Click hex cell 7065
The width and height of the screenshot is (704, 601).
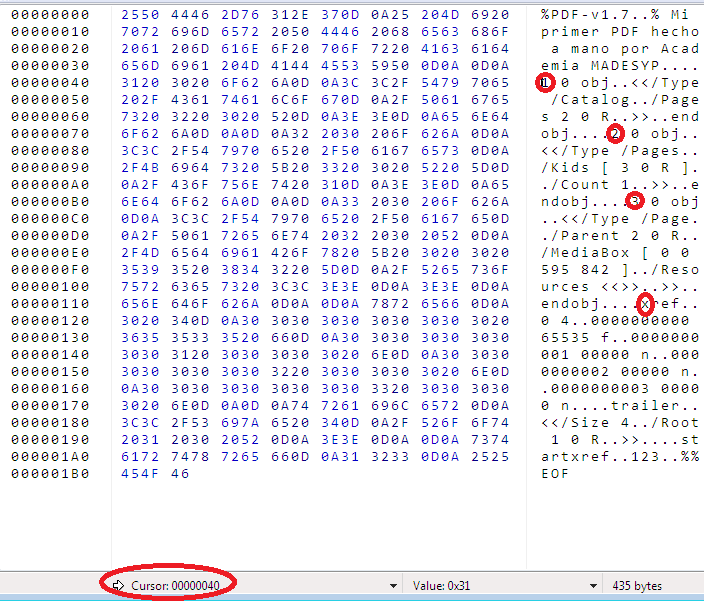pos(490,83)
